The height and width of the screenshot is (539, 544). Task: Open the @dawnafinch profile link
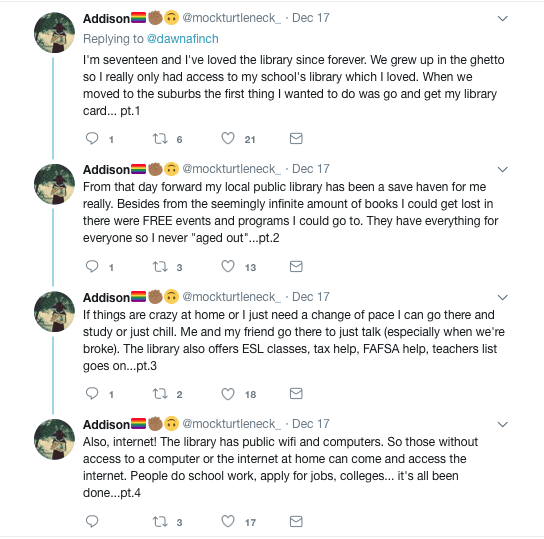(x=183, y=39)
